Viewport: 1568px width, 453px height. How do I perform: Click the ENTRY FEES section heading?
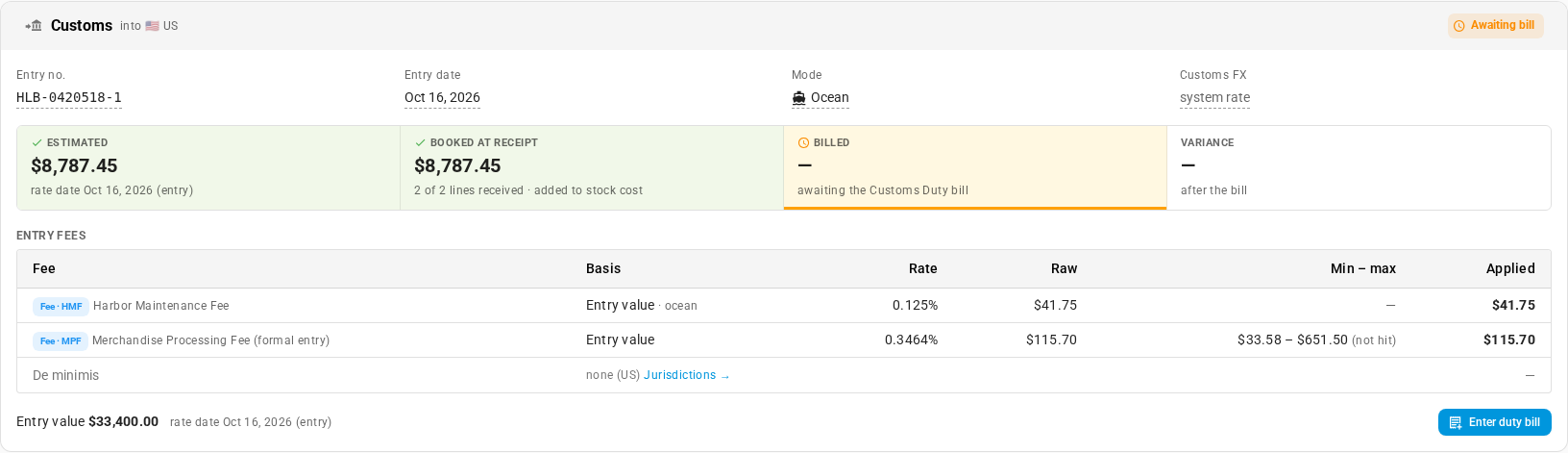(x=51, y=236)
